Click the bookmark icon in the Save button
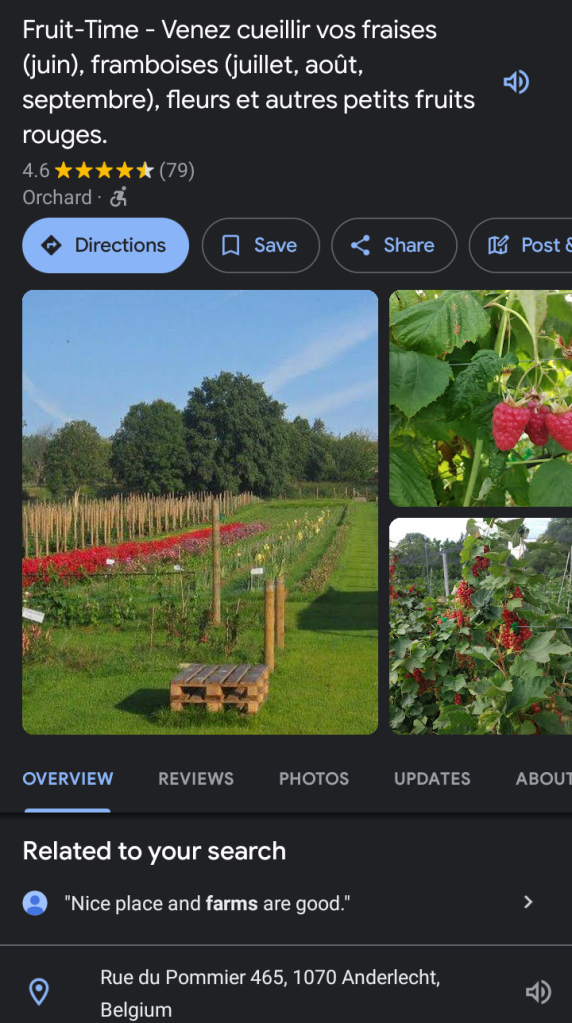This screenshot has width=572, height=1023. 231,245
